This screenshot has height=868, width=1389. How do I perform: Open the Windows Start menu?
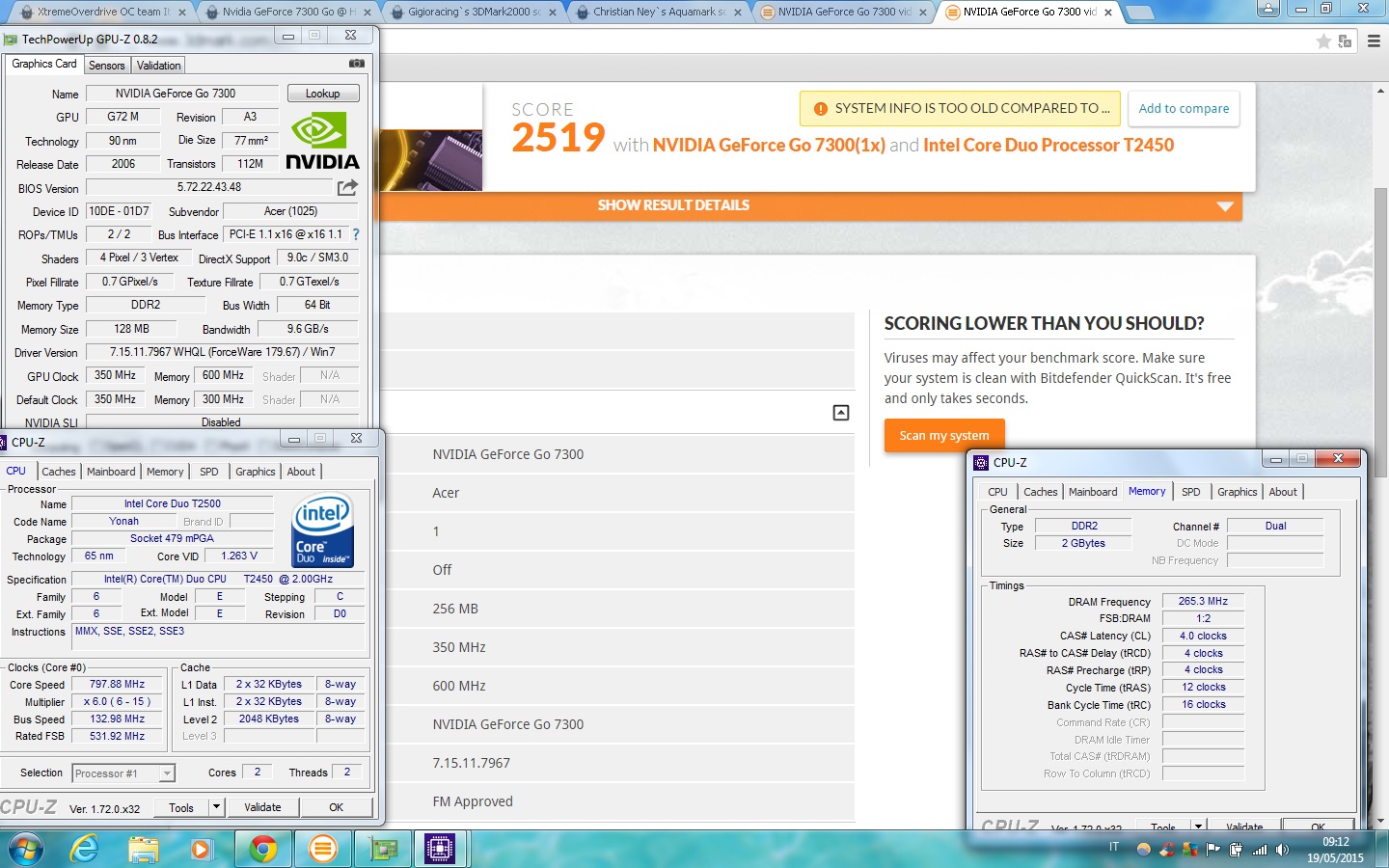[26, 850]
